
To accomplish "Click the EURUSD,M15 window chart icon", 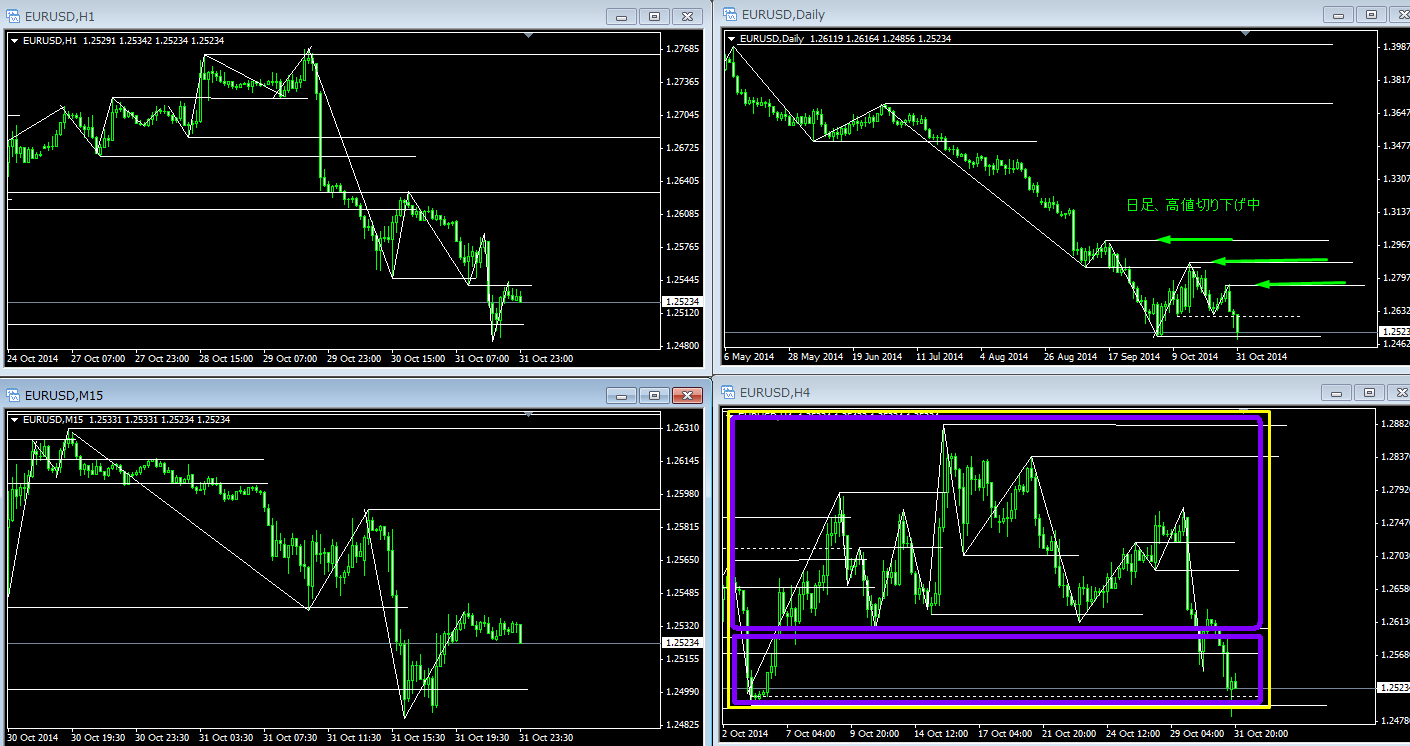I will coord(13,396).
